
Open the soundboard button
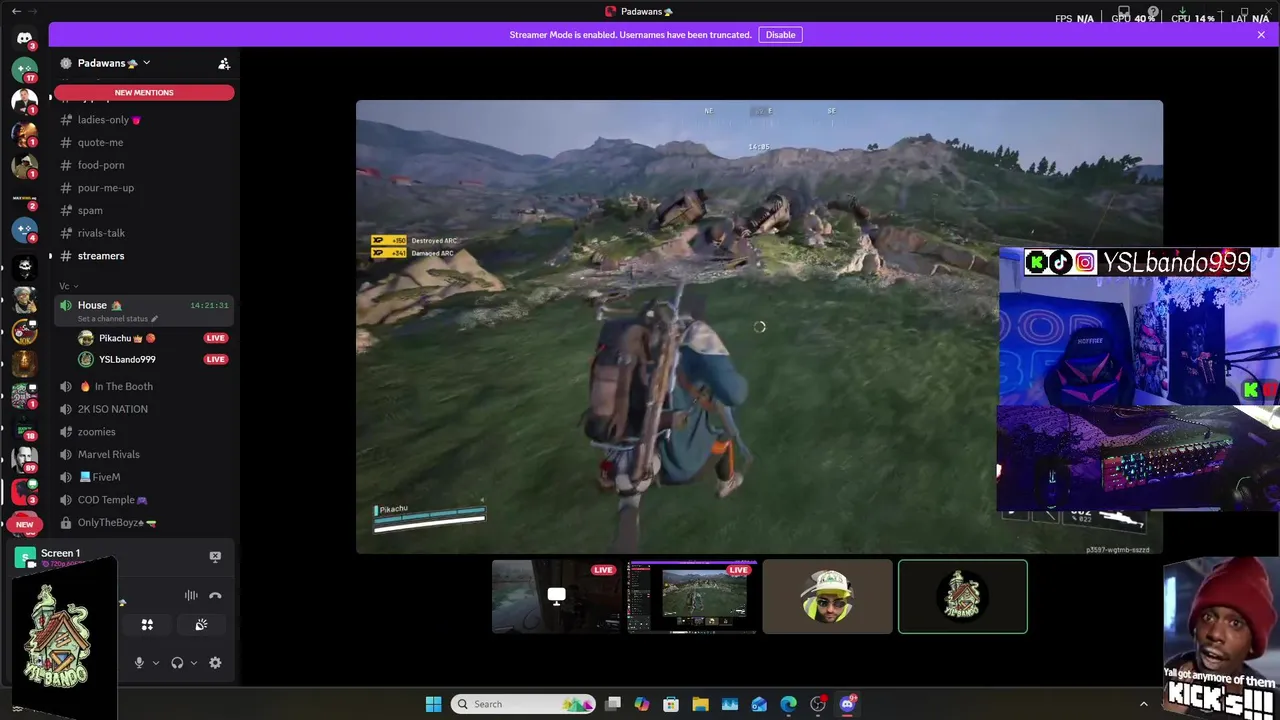point(201,625)
